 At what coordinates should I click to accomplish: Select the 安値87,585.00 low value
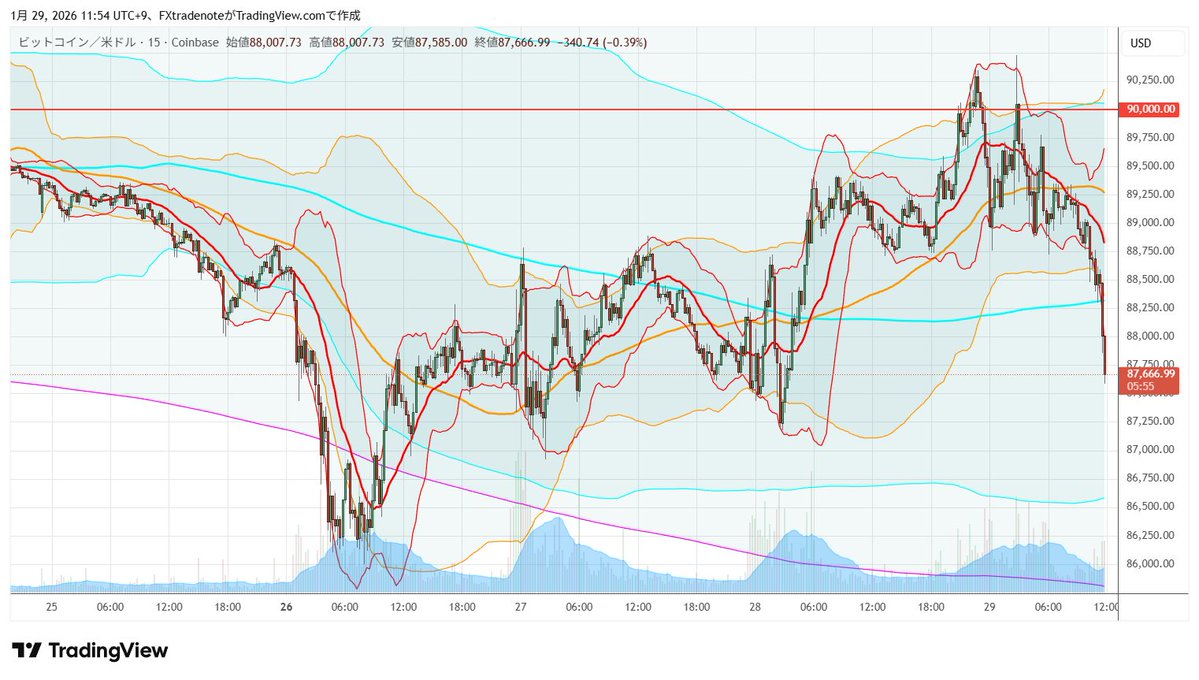coord(429,42)
